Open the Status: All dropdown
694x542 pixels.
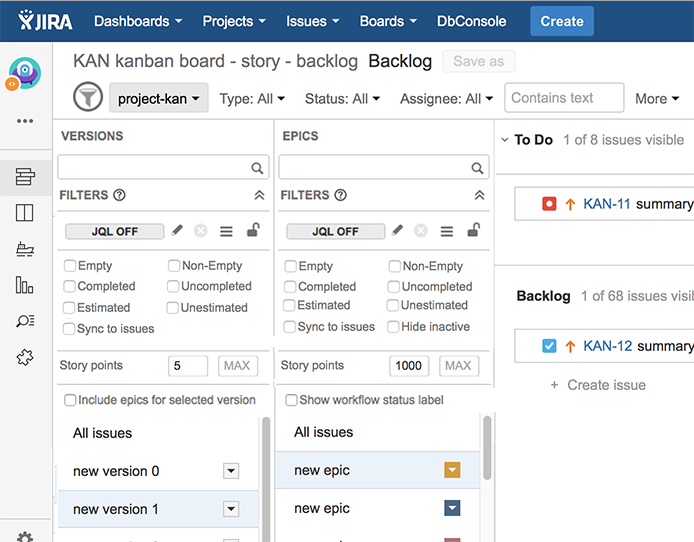[342, 98]
